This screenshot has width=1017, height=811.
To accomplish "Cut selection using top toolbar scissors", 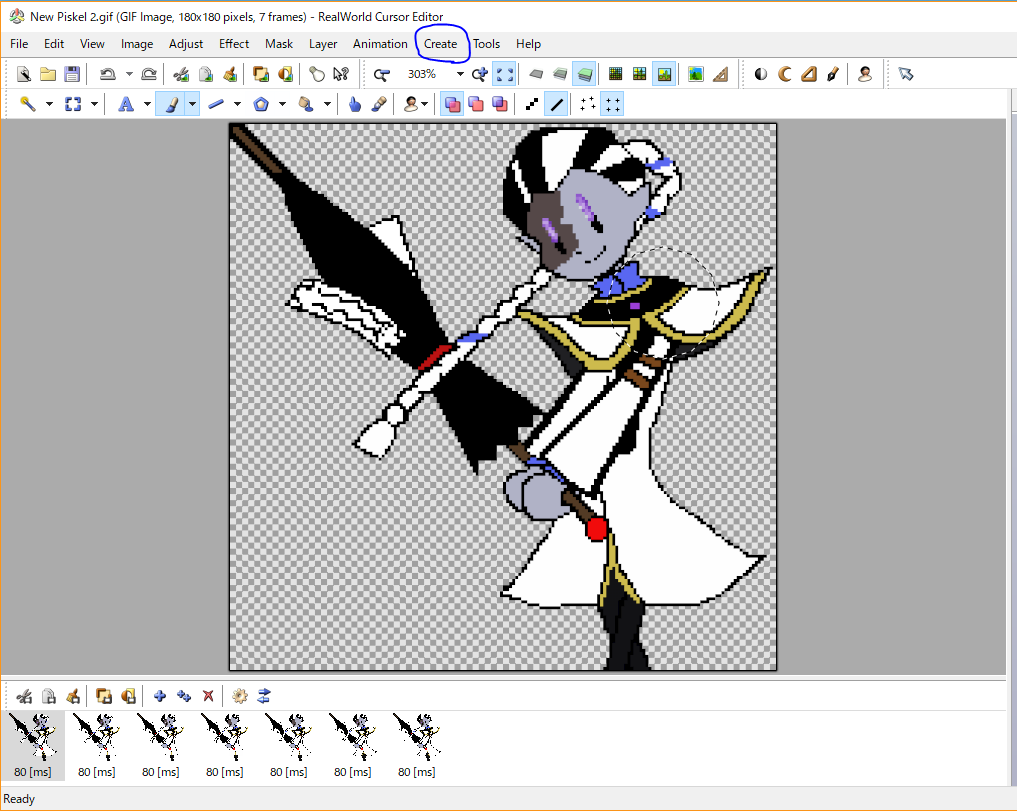I will point(182,74).
